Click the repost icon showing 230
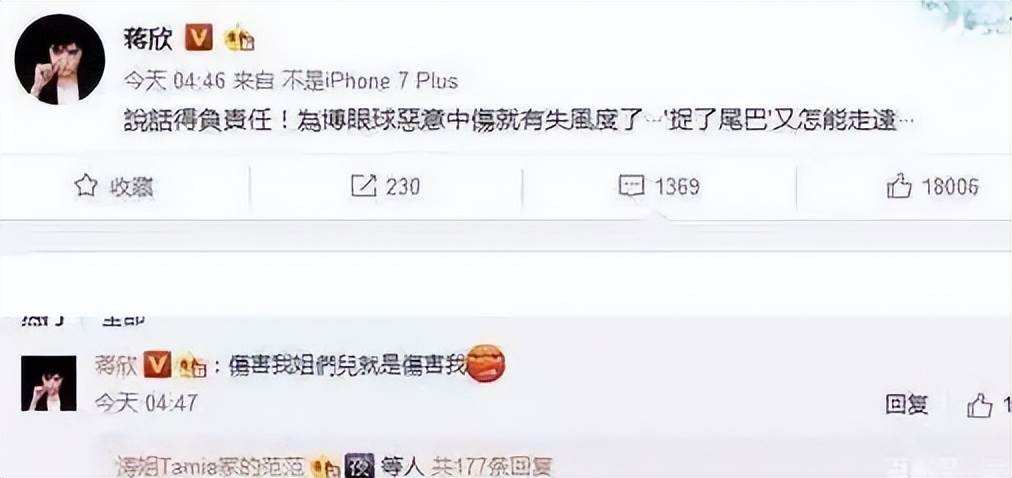The width and height of the screenshot is (1012, 478). click(363, 186)
